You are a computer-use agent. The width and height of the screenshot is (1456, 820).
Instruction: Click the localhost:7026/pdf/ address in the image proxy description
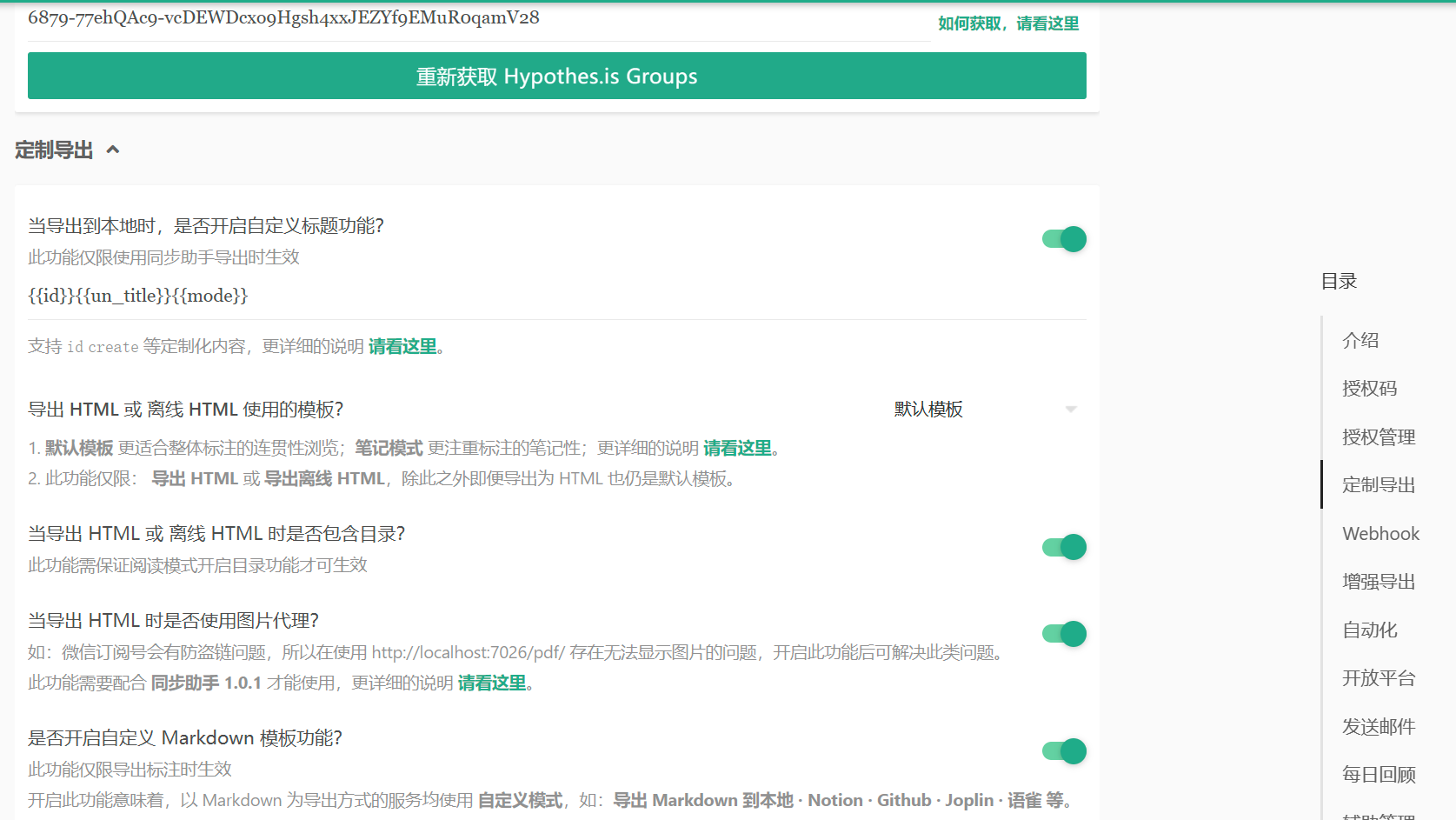pyautogui.click(x=469, y=652)
